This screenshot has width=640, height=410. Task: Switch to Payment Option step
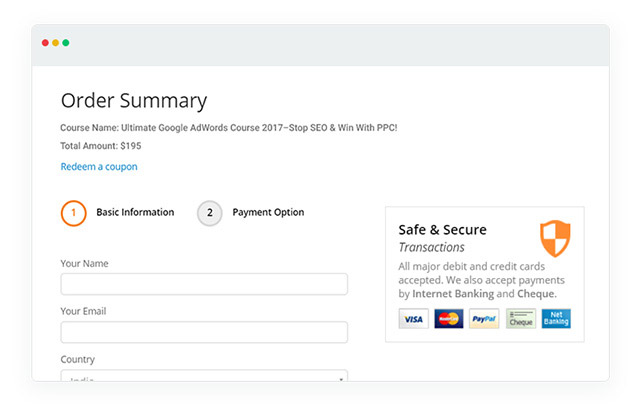pyautogui.click(x=268, y=213)
